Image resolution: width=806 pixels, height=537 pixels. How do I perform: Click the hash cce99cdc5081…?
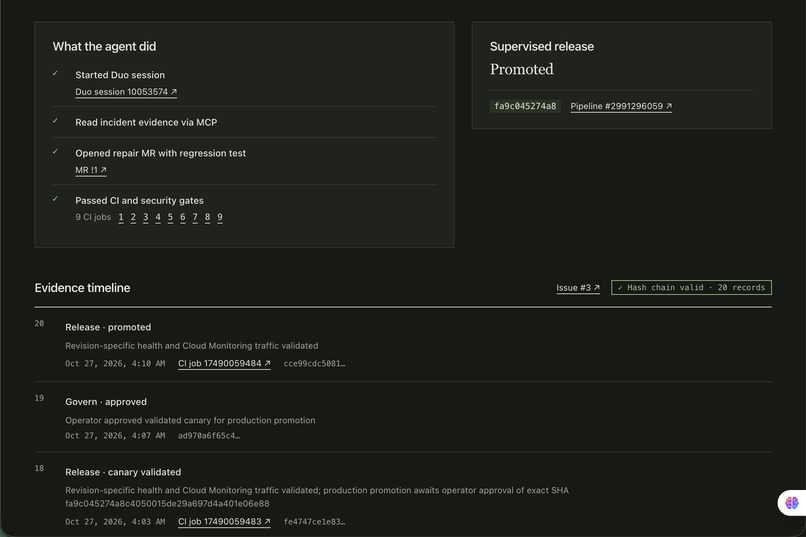[314, 364]
